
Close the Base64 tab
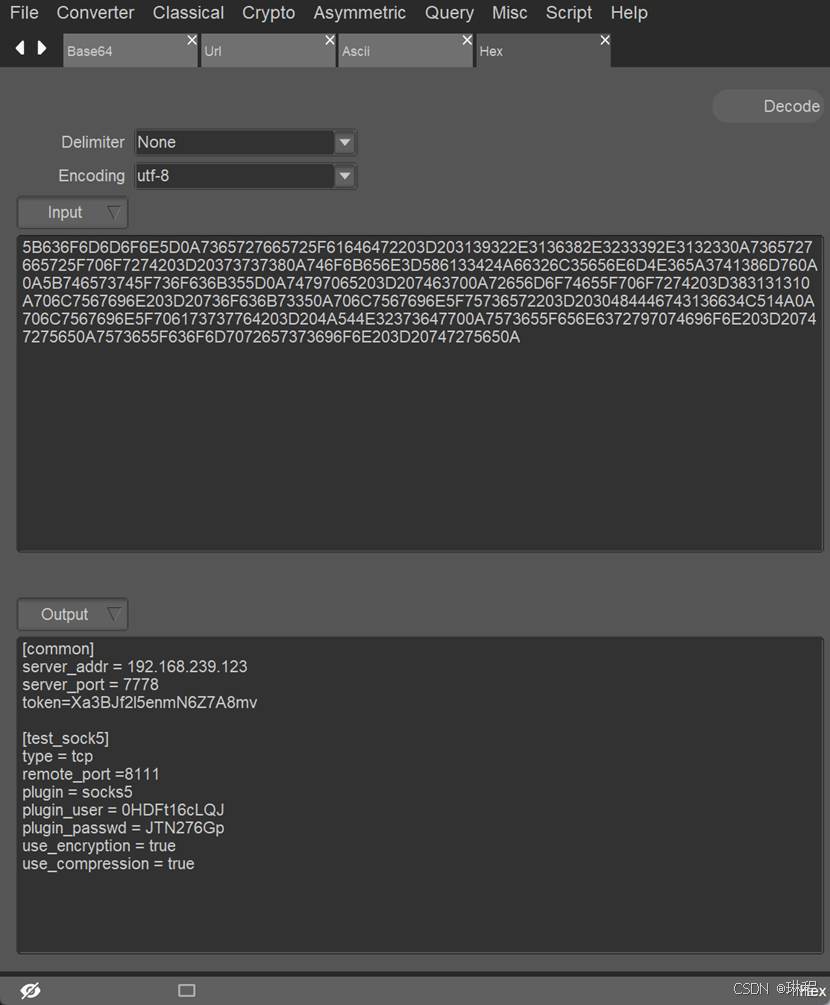point(191,40)
